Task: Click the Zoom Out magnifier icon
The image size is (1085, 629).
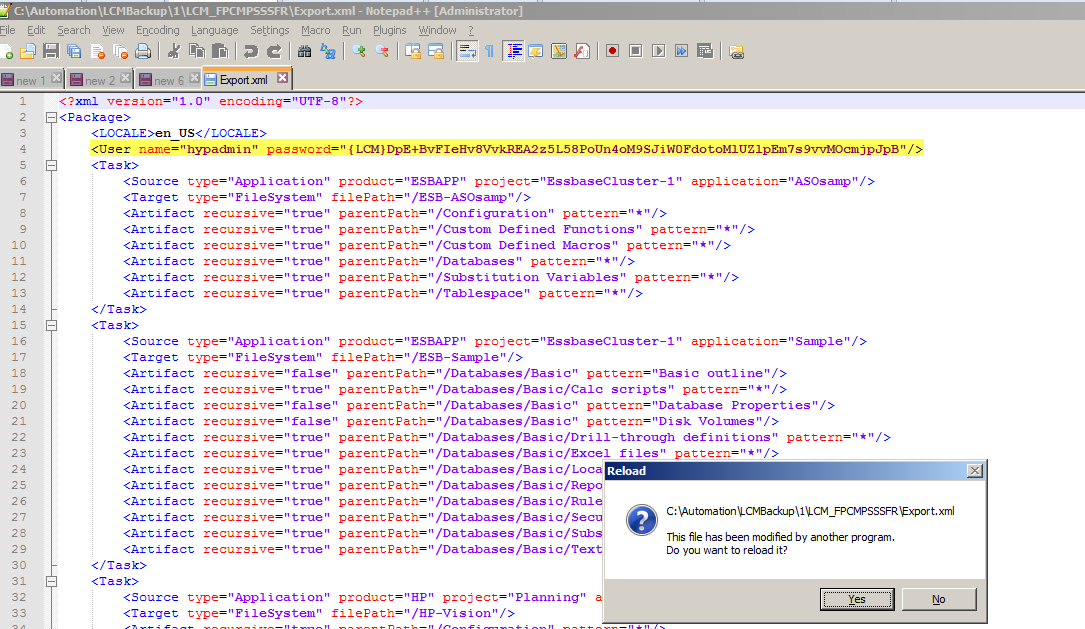Action: click(x=382, y=52)
